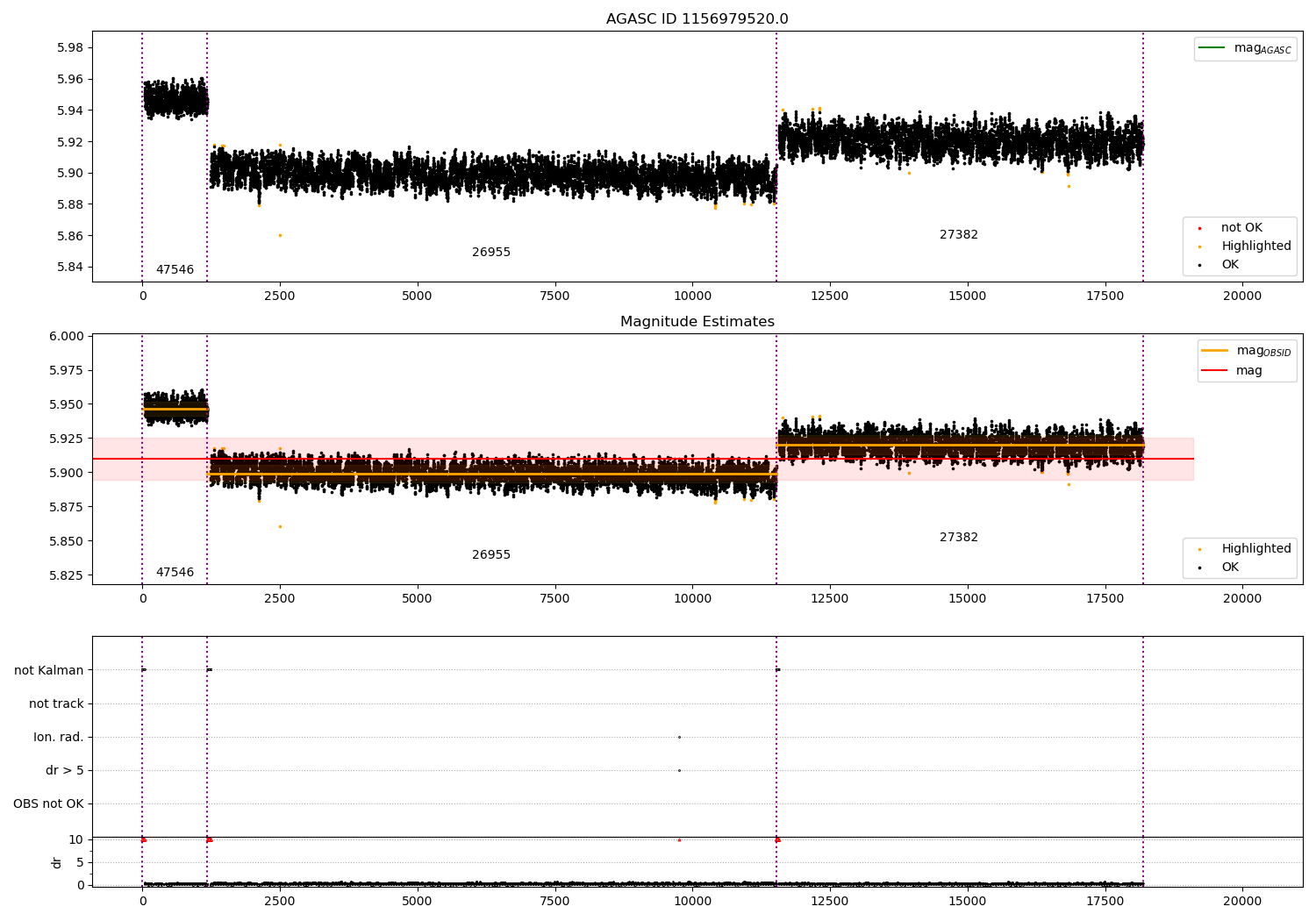Click the 7500 x-axis tick in top plot

[554, 296]
